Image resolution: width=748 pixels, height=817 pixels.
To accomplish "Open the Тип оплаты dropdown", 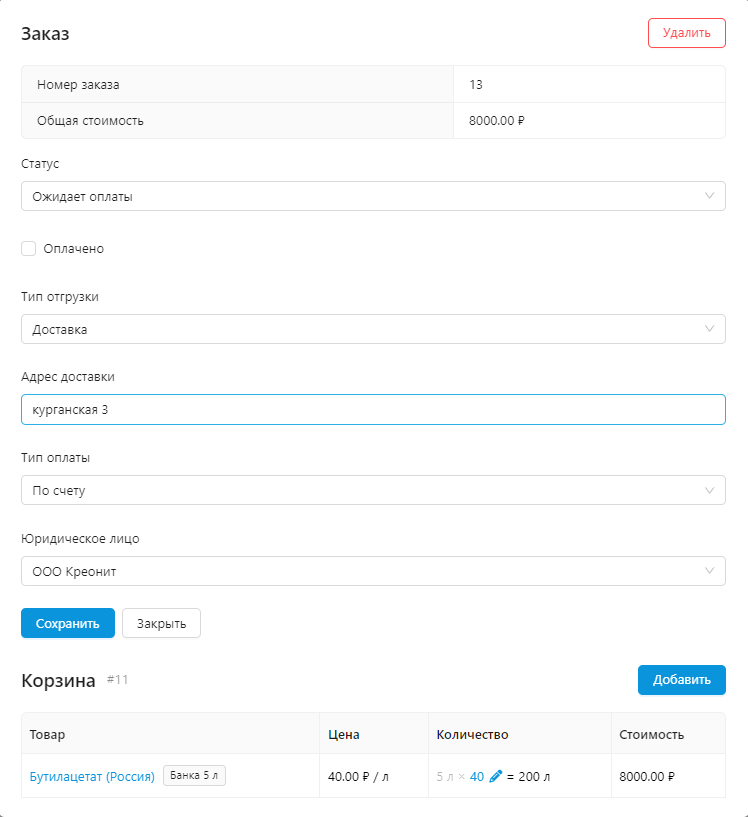I will tap(373, 490).
